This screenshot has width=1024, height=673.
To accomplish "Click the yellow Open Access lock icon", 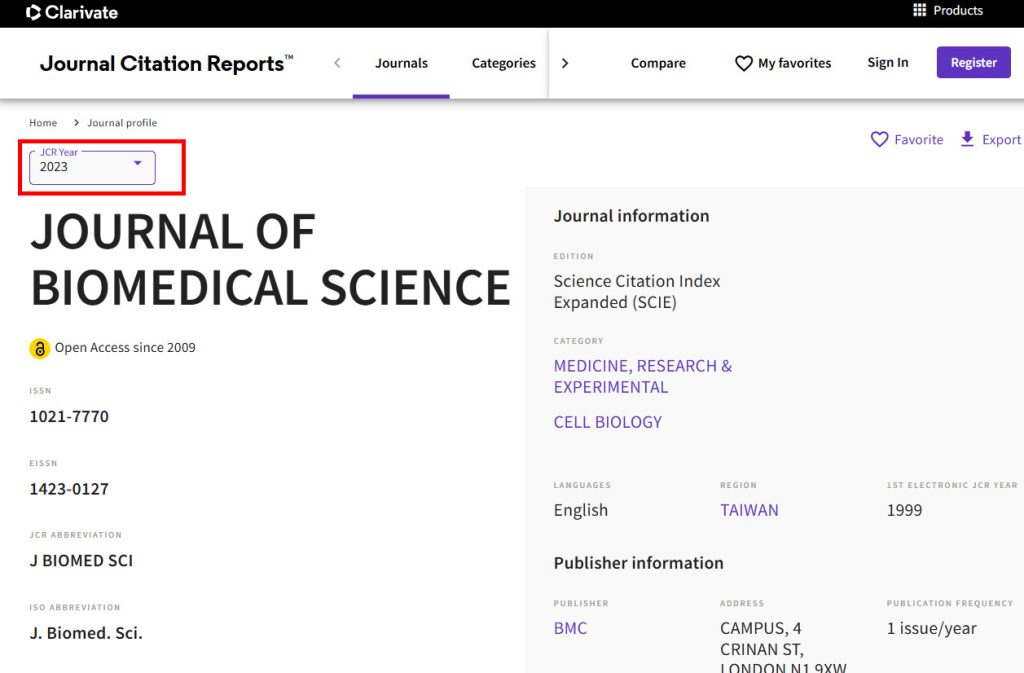I will (x=40, y=349).
